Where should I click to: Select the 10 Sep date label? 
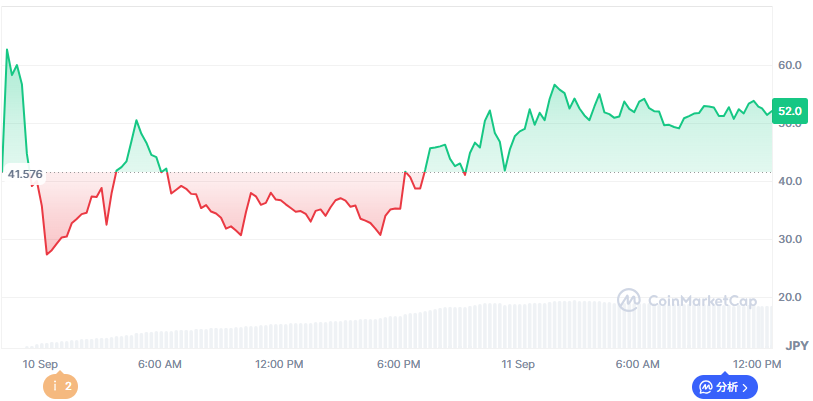tap(40, 364)
